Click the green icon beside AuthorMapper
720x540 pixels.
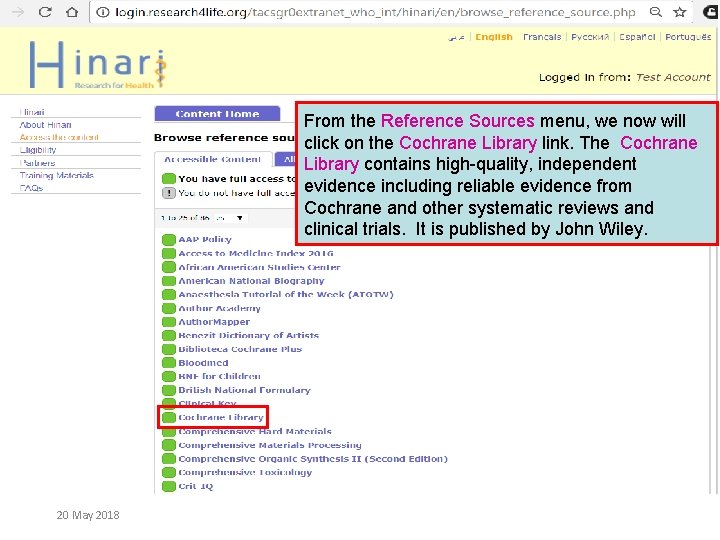coord(169,322)
